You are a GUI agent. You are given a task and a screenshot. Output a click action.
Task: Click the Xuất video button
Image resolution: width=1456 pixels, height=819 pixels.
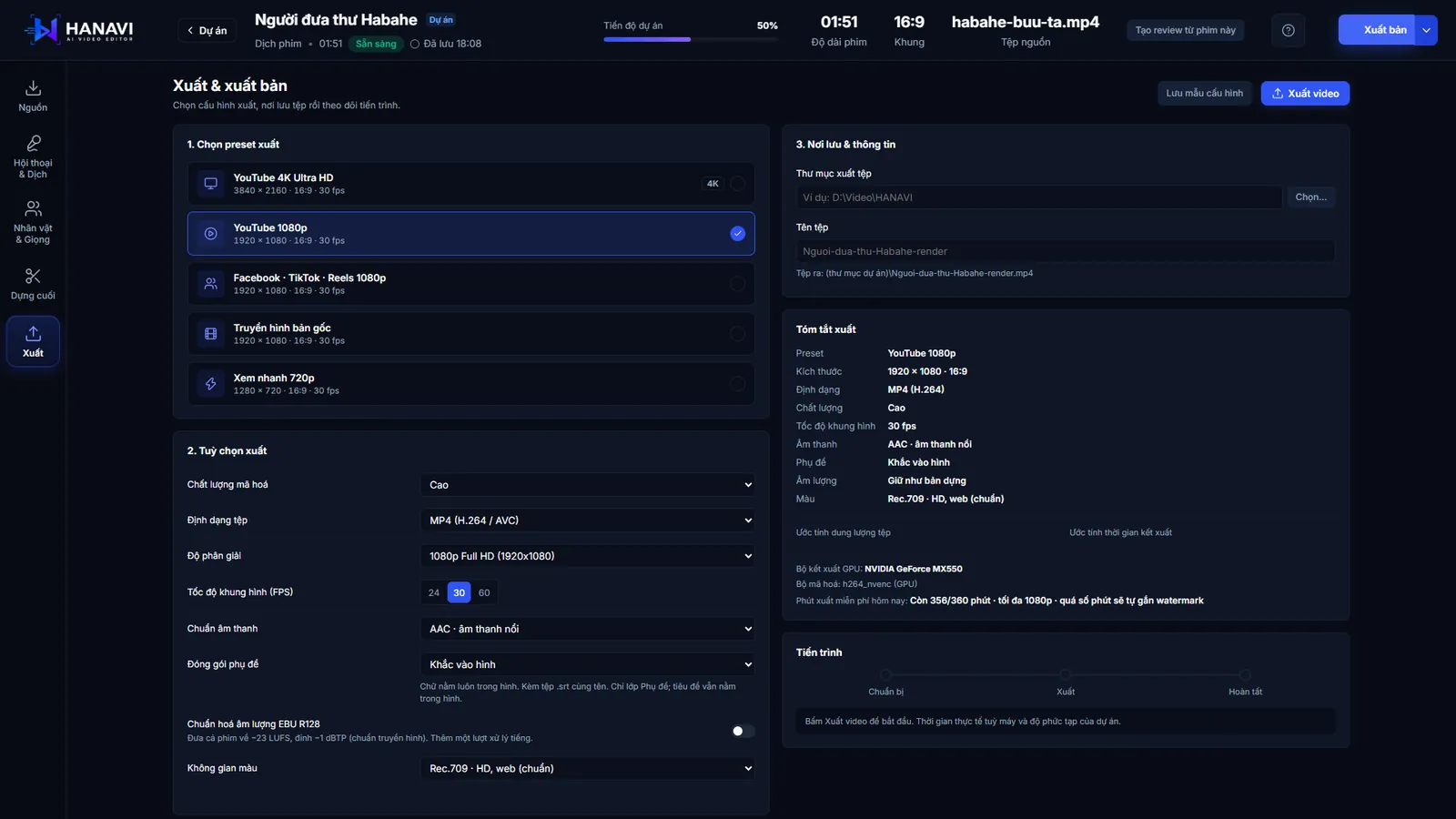tap(1305, 94)
